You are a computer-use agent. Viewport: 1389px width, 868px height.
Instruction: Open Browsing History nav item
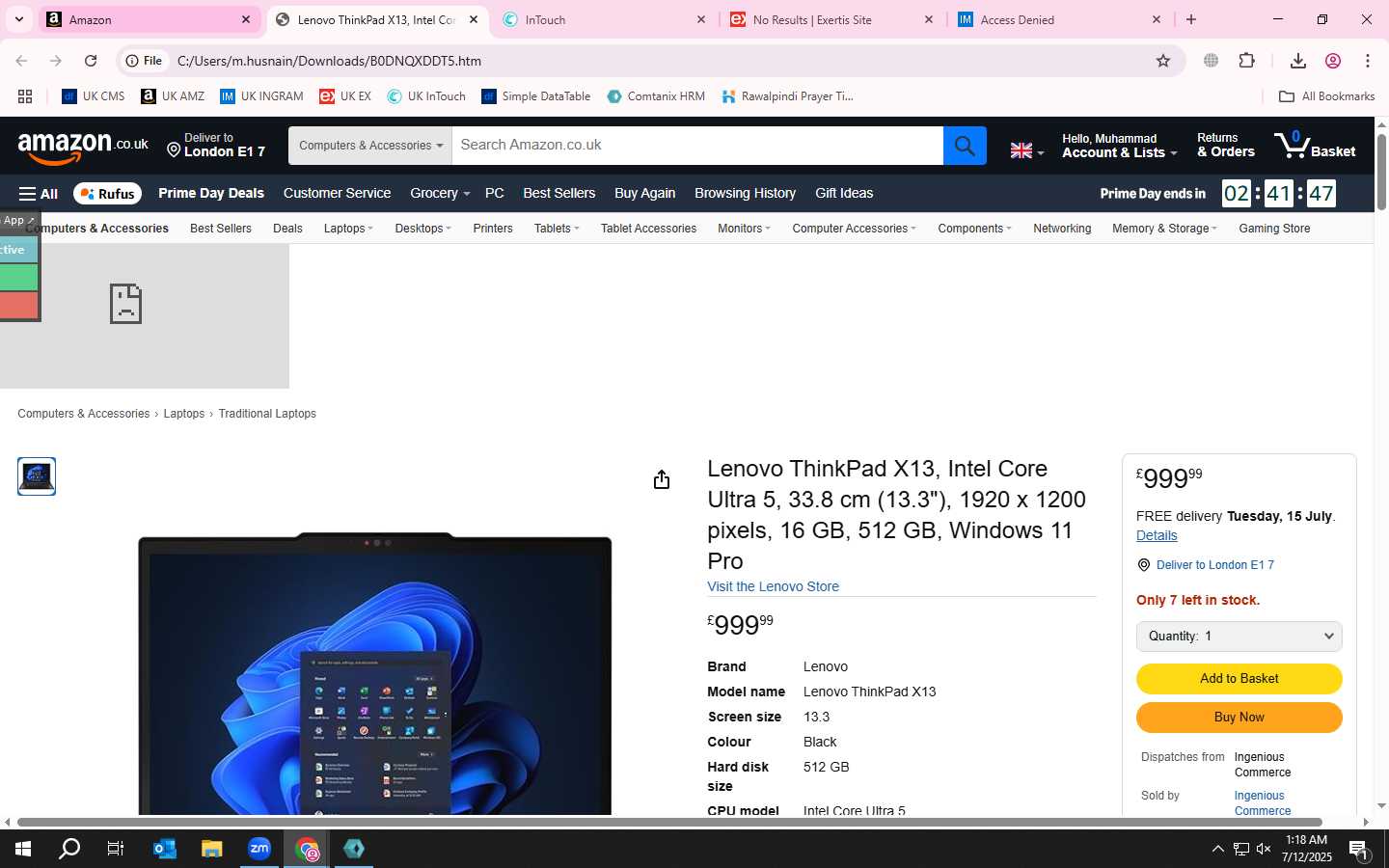pos(745,194)
